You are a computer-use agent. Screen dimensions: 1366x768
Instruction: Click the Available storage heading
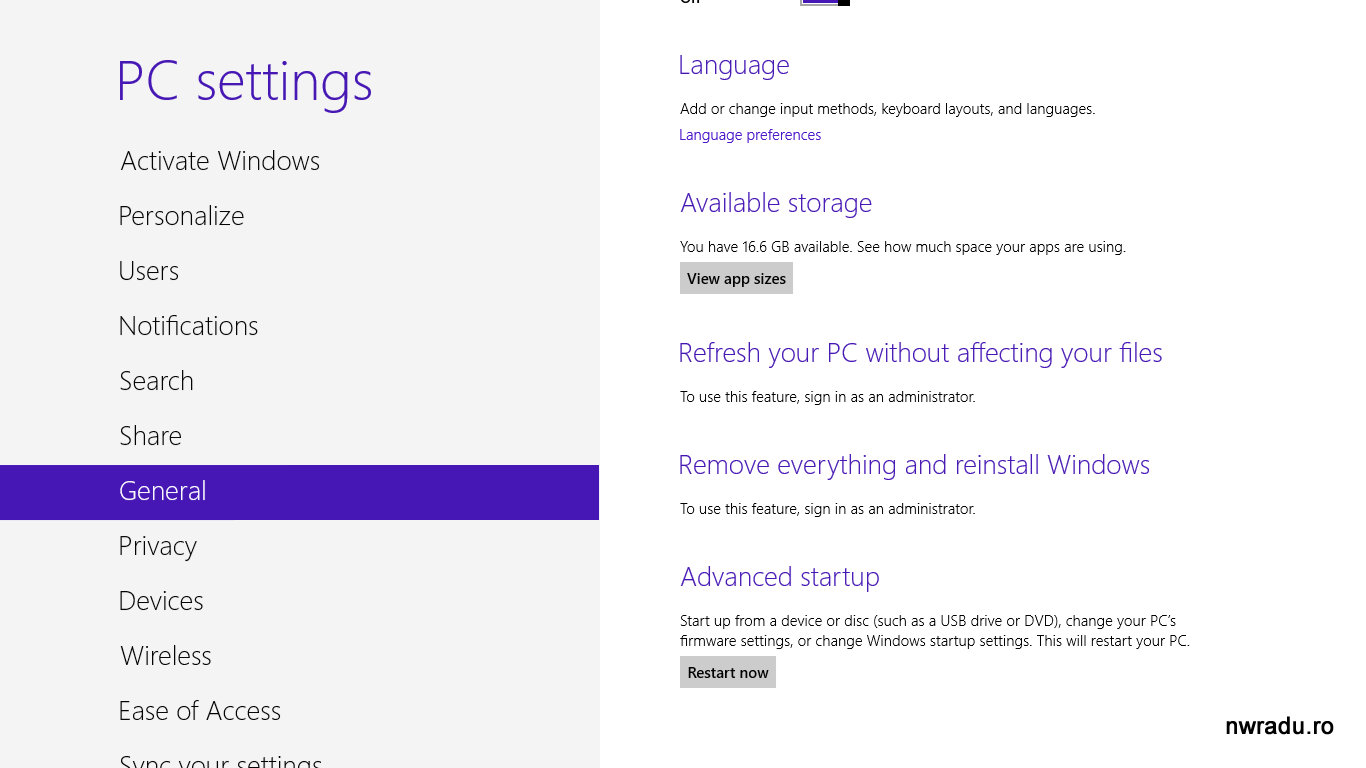click(776, 203)
